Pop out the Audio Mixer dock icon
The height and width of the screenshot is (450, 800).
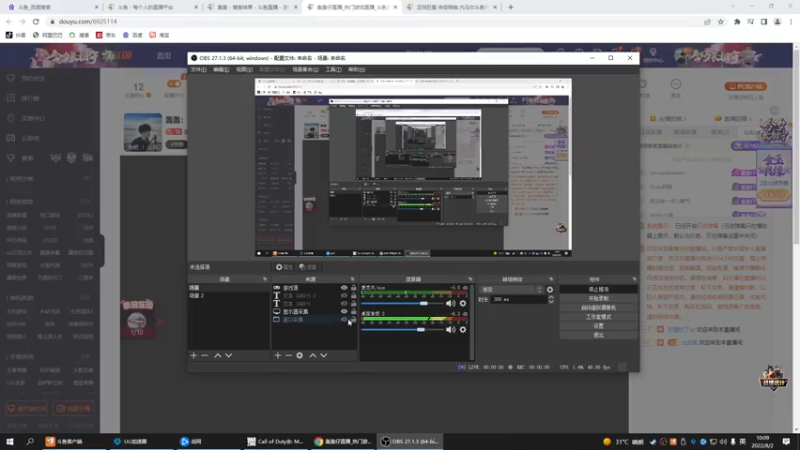click(470, 279)
